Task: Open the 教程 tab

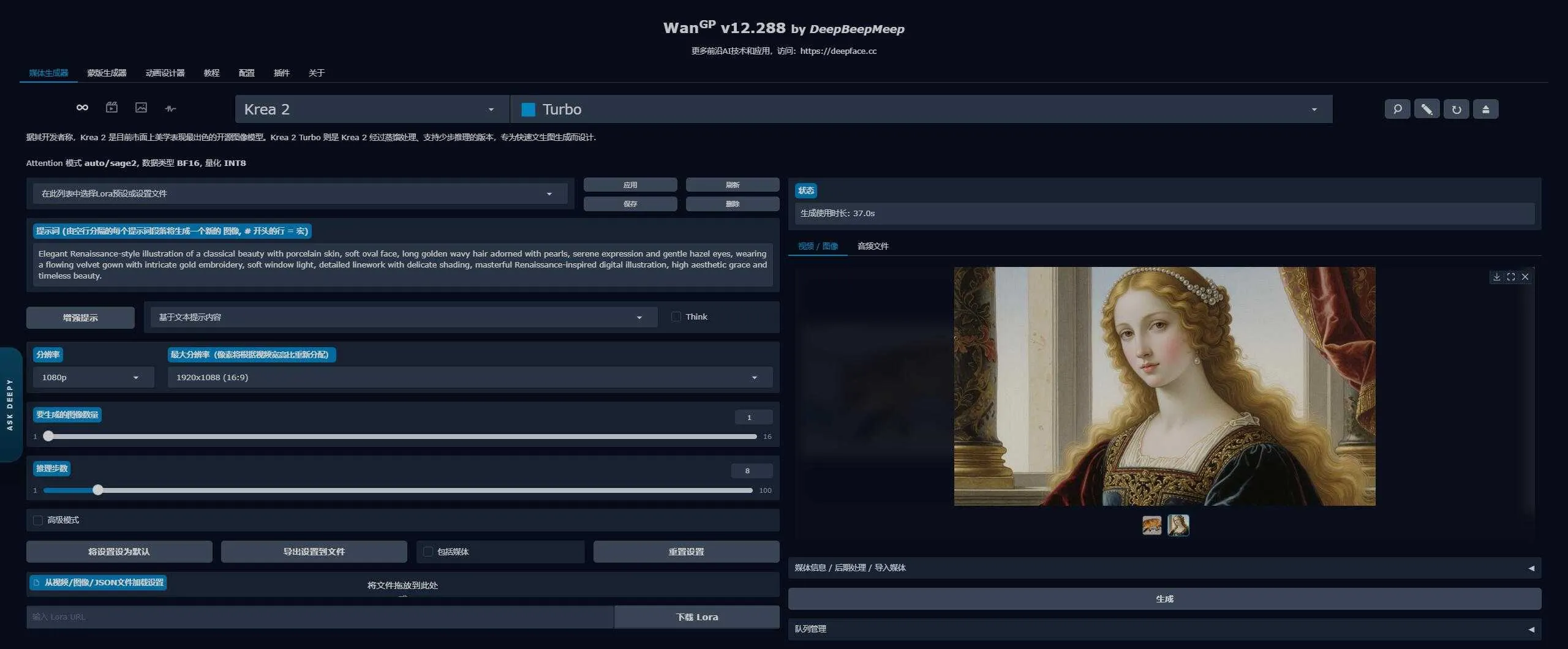Action: pos(211,73)
